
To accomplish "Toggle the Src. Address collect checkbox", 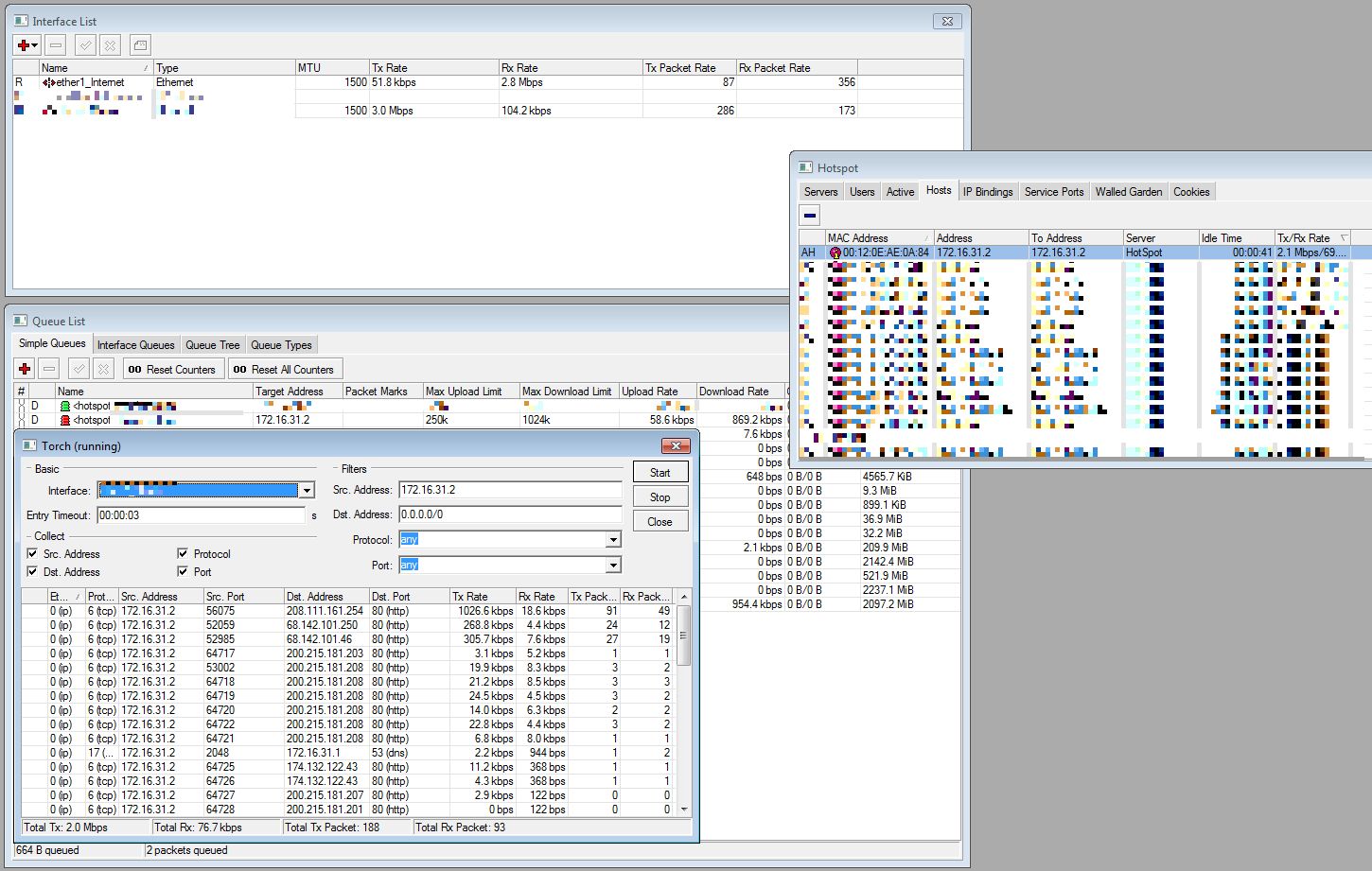I will [x=33, y=554].
